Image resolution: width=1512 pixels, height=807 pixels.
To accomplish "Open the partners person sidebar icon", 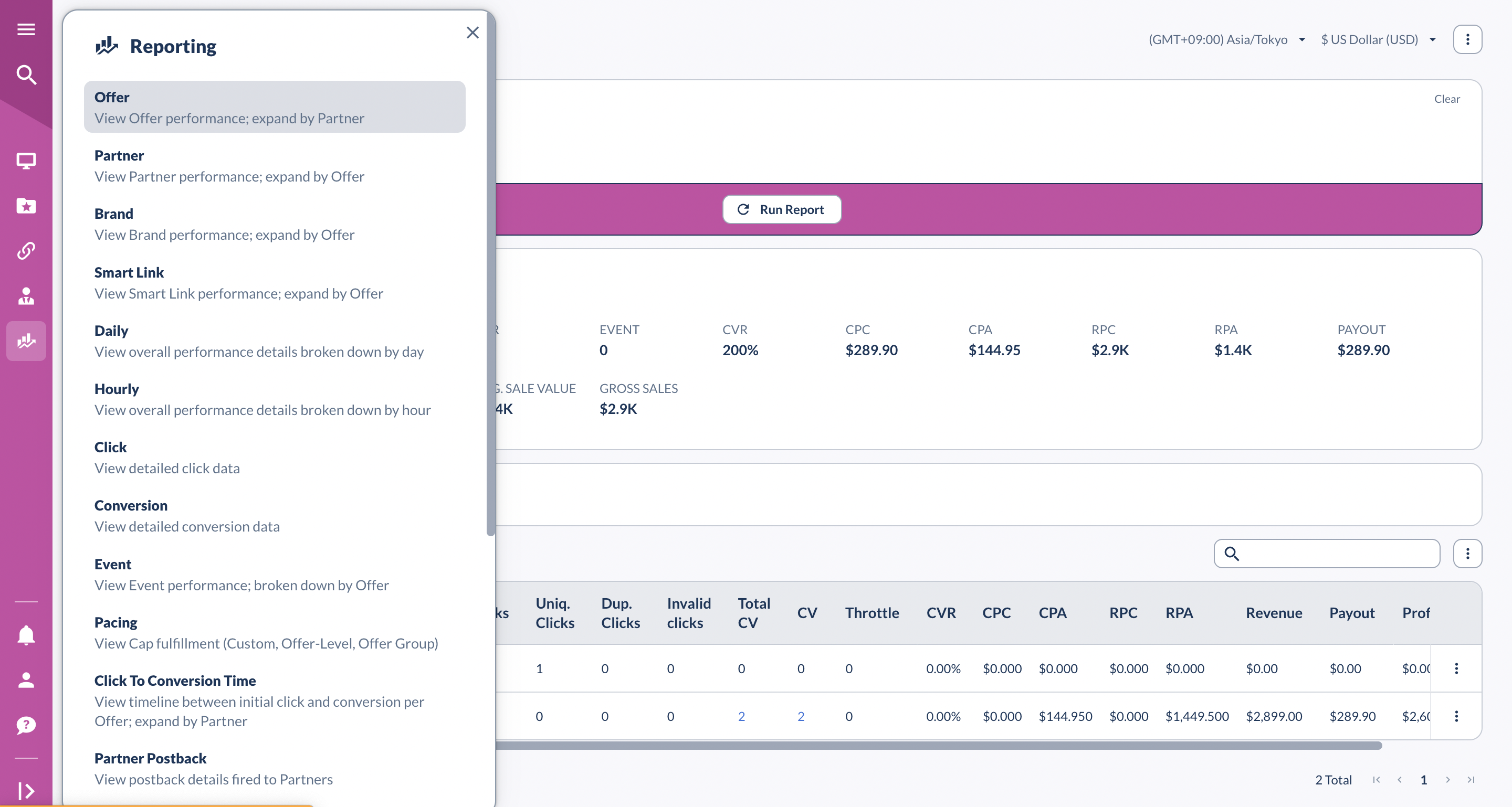I will click(x=26, y=296).
